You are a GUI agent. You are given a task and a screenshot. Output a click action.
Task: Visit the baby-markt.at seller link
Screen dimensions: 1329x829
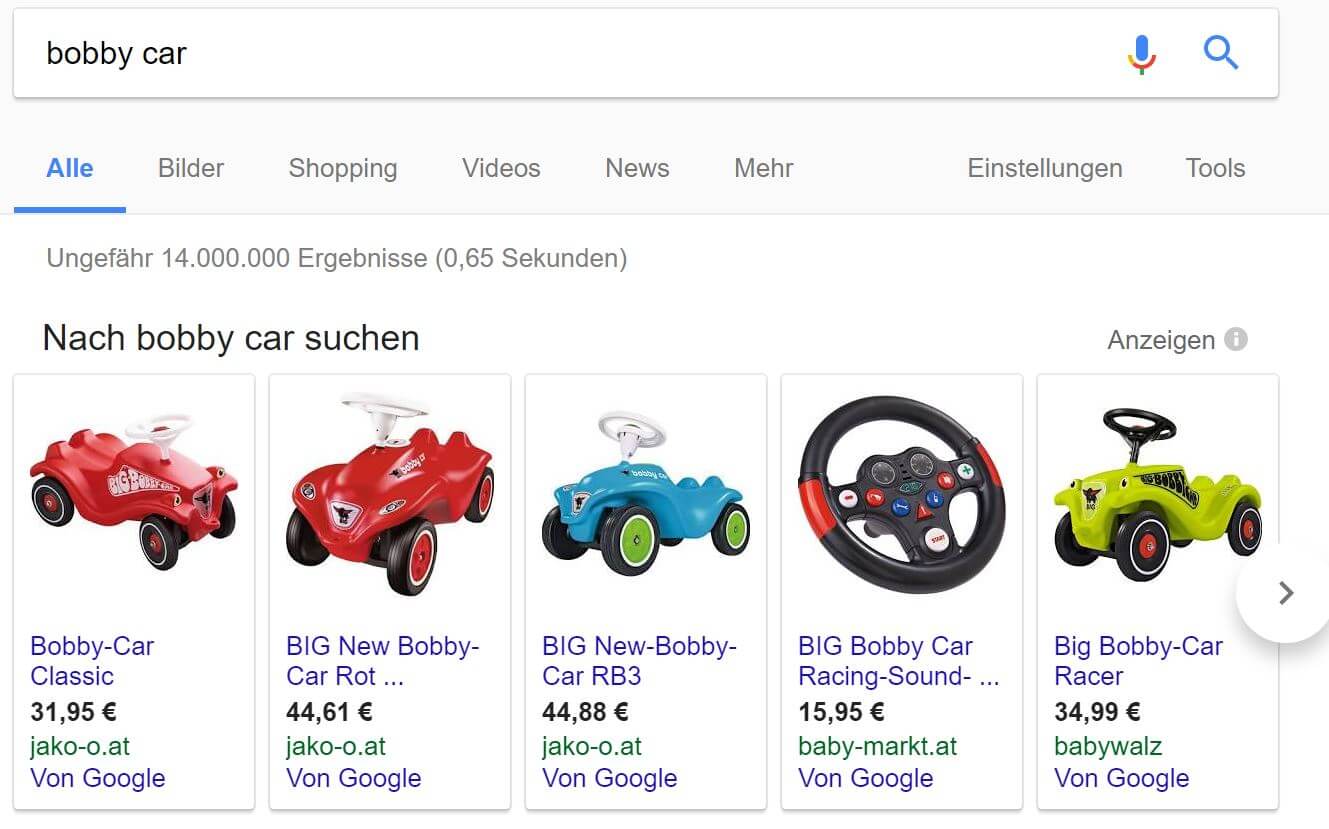click(877, 747)
